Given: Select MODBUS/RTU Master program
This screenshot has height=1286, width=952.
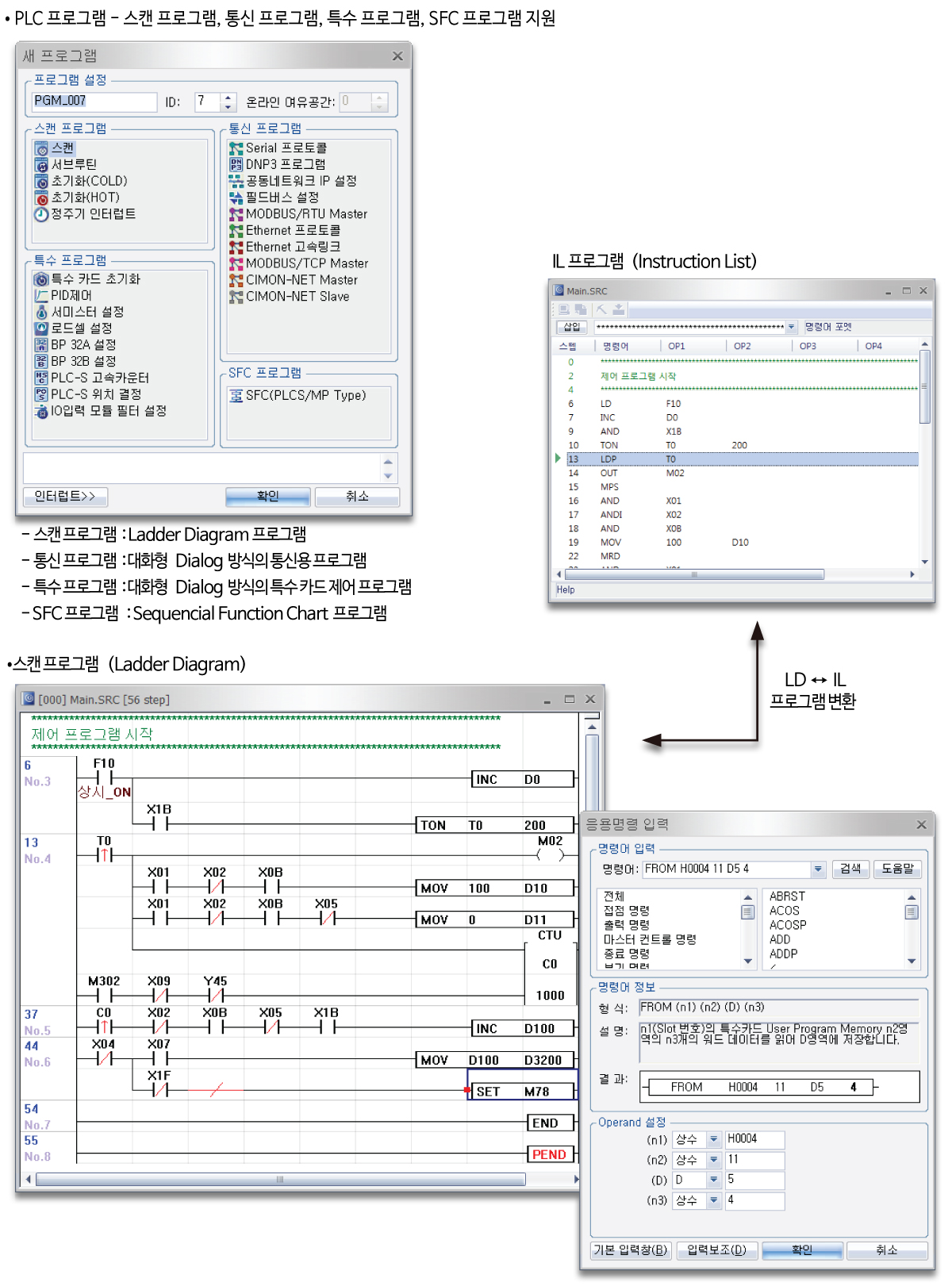Looking at the screenshot, I should tap(298, 214).
